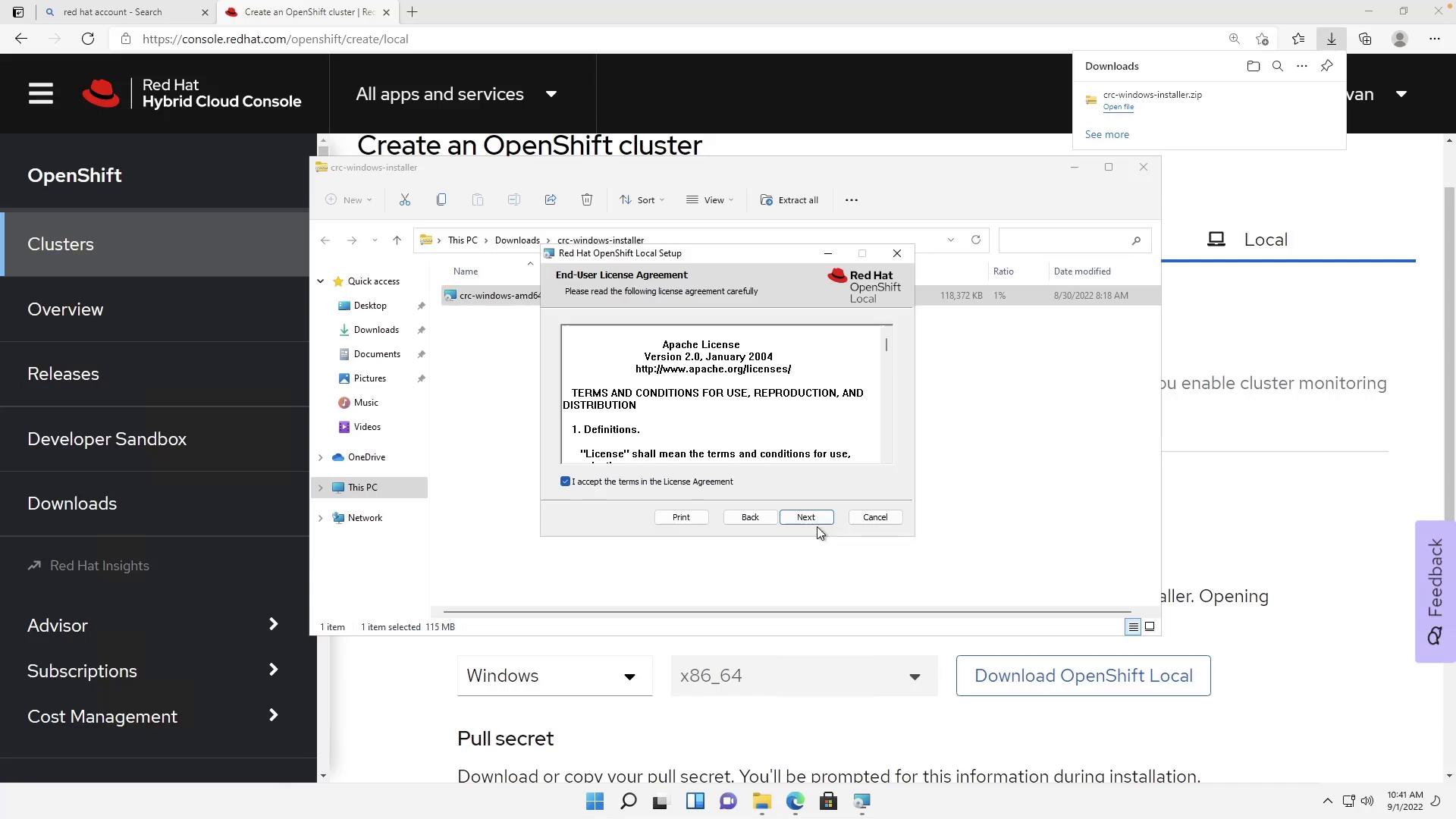Switch to the Local tab
The width and height of the screenshot is (1456, 819).
pos(1248,240)
